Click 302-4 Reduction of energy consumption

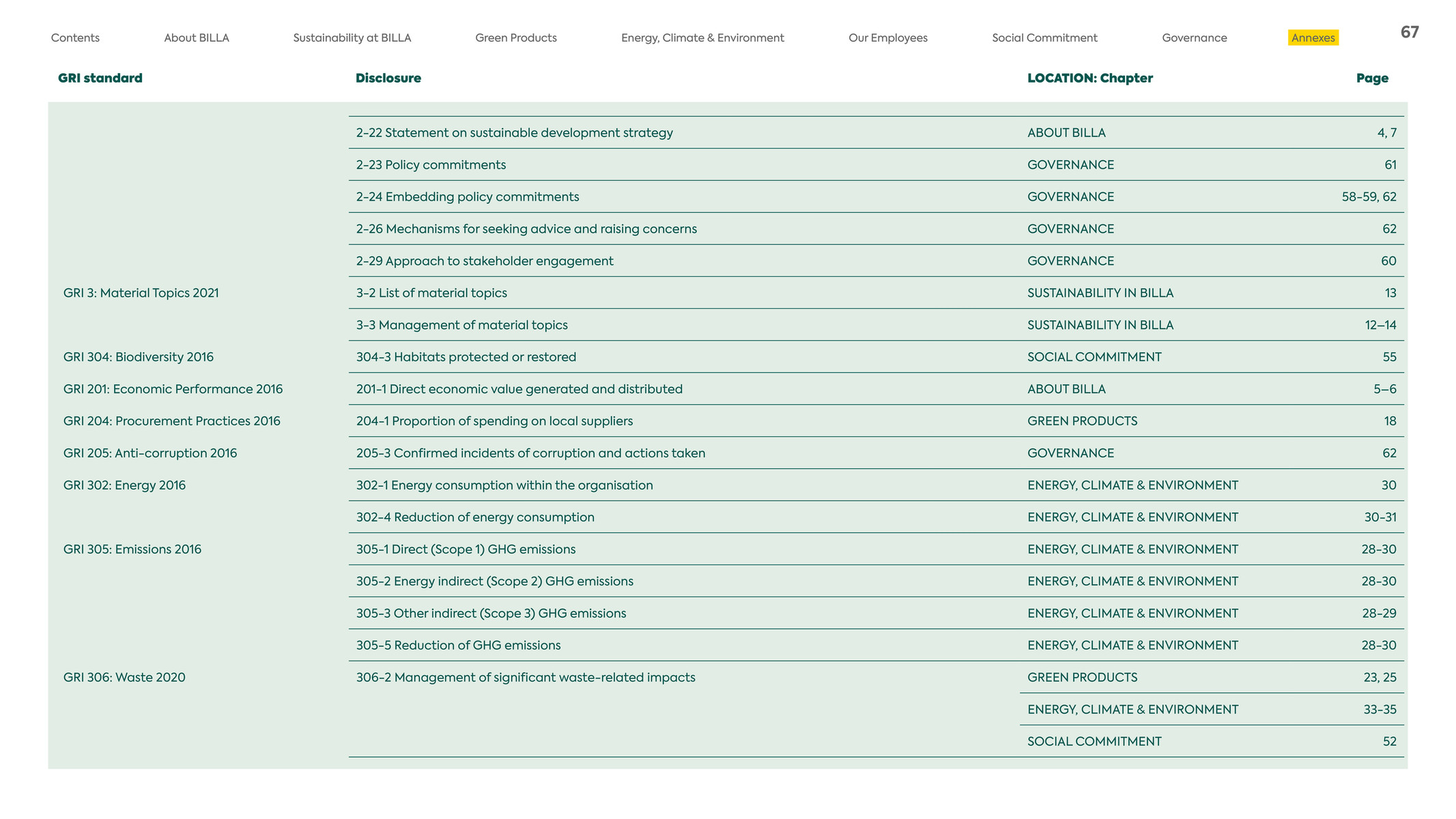click(x=475, y=517)
